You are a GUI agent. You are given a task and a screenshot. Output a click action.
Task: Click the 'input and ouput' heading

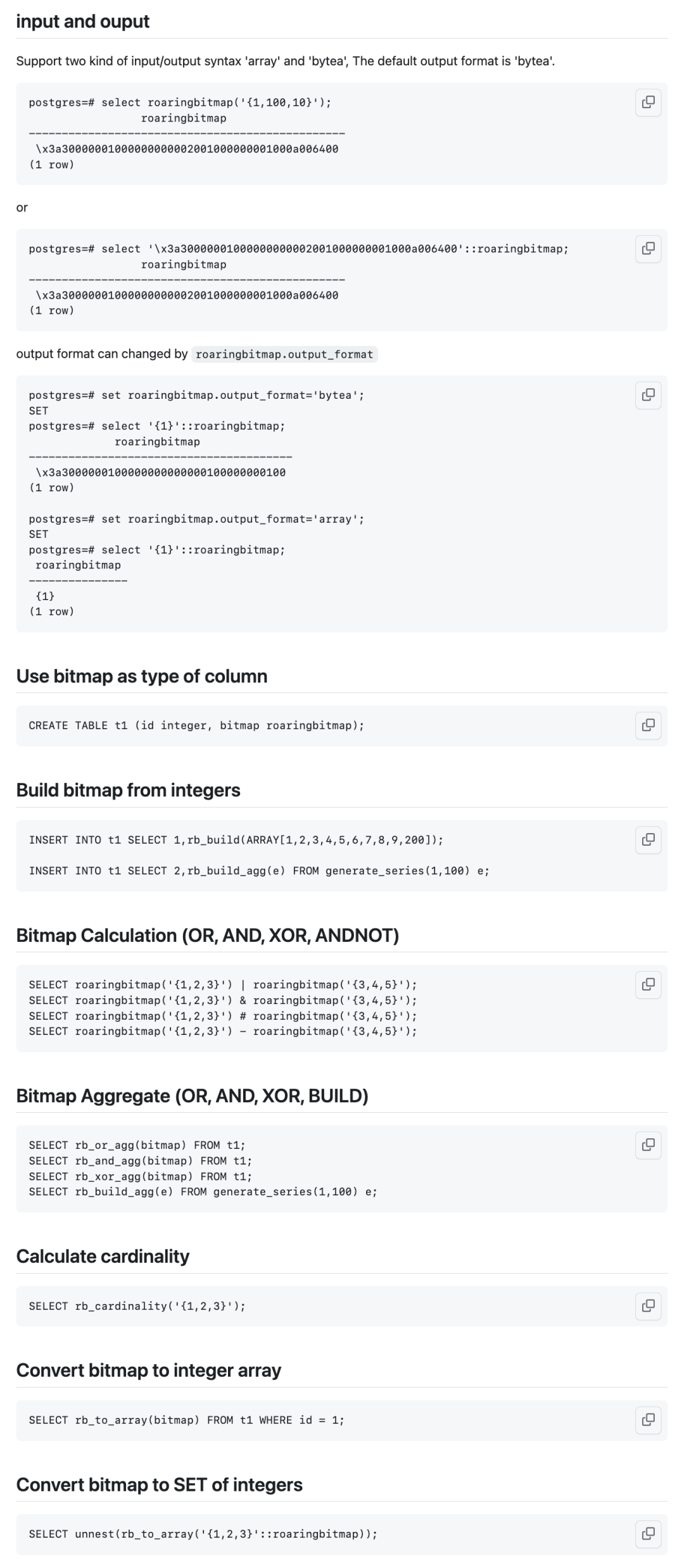tap(83, 22)
